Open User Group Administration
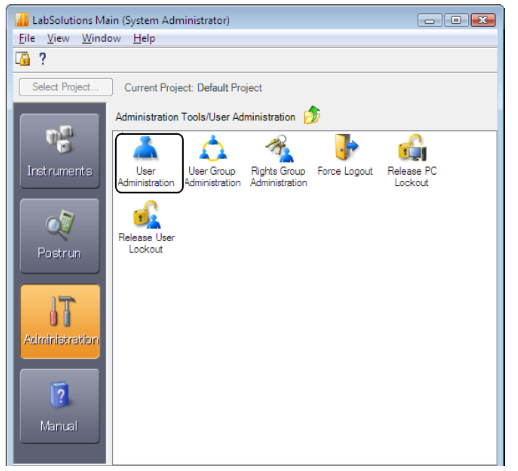The width and height of the screenshot is (518, 471). click(x=213, y=161)
